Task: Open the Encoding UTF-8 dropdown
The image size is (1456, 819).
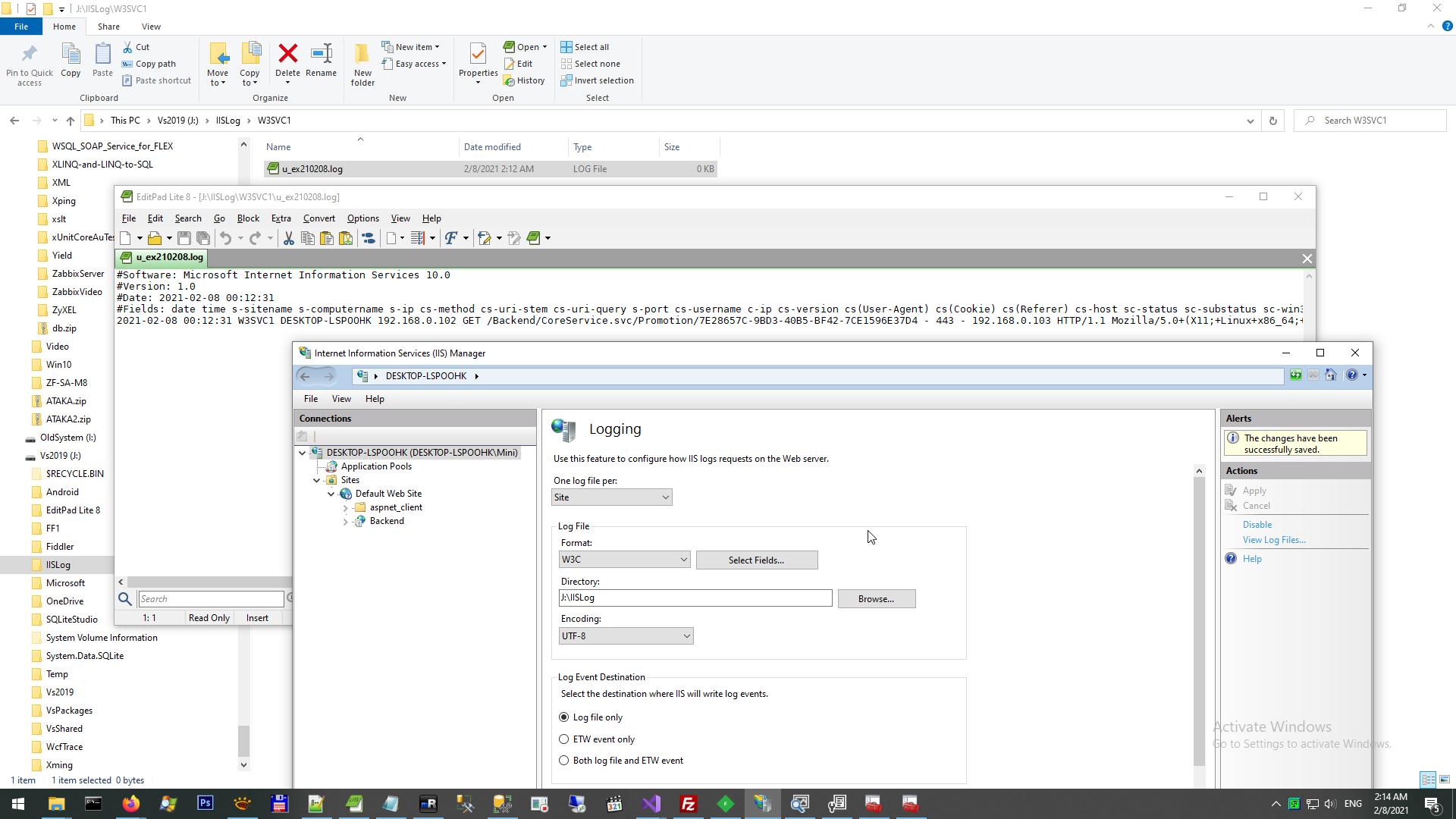Action: click(626, 636)
